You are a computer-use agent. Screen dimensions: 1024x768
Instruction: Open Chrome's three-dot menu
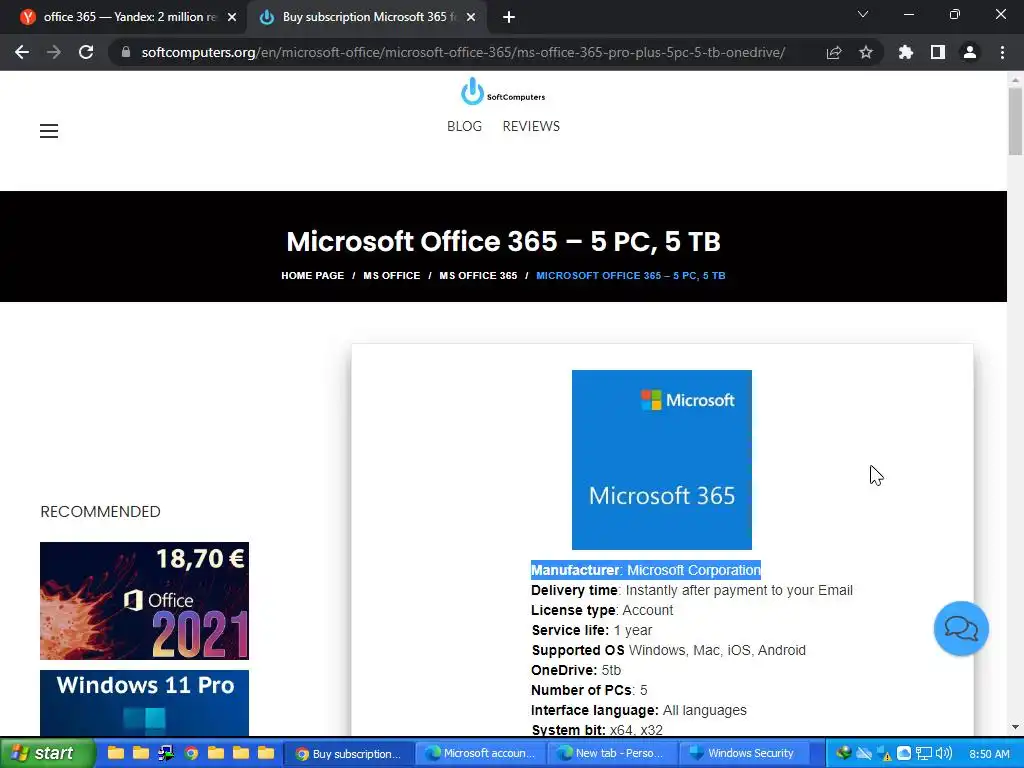[x=1002, y=52]
